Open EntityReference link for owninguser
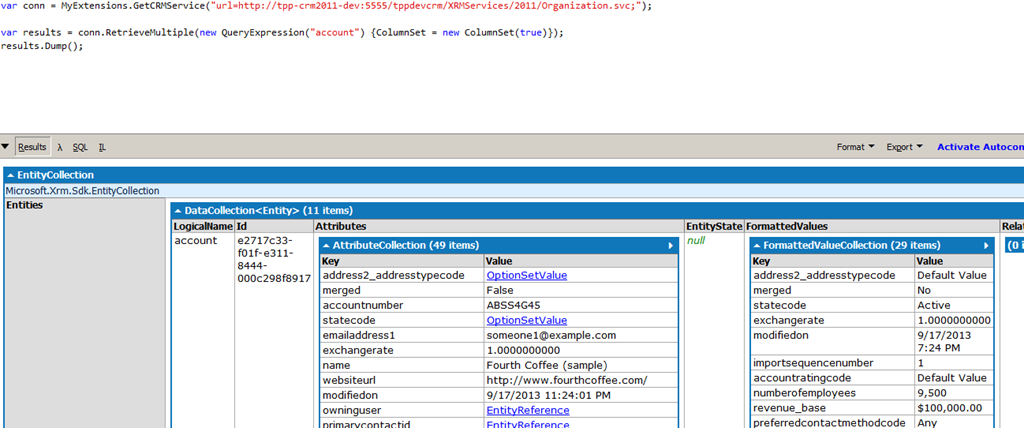Screen dimensions: 1024x428 click(x=528, y=410)
